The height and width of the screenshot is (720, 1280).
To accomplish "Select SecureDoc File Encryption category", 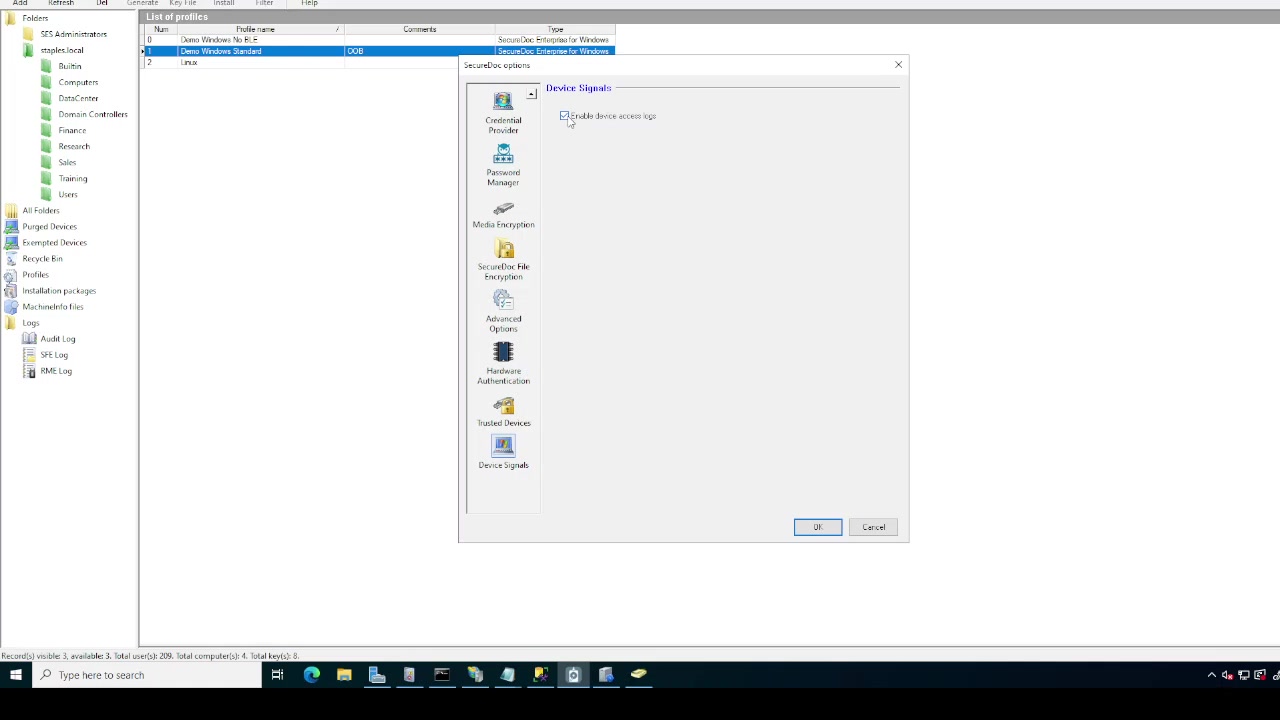I will pyautogui.click(x=503, y=260).
